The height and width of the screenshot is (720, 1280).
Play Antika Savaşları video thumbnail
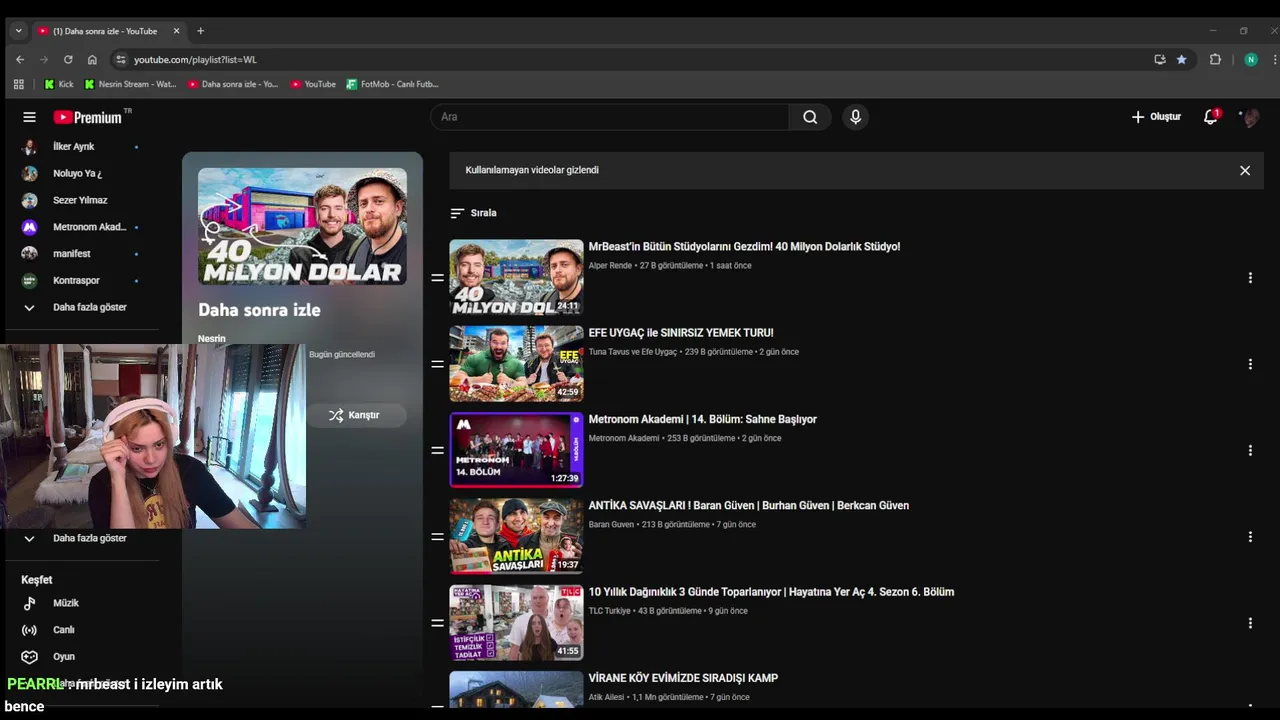[516, 536]
